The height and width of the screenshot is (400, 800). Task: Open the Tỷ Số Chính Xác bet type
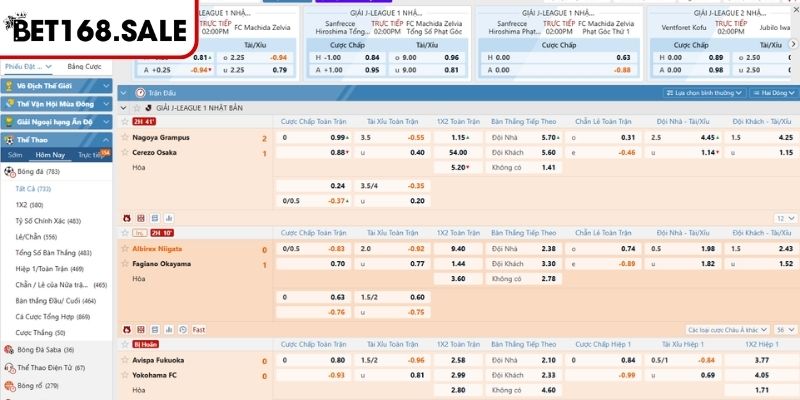pos(47,220)
